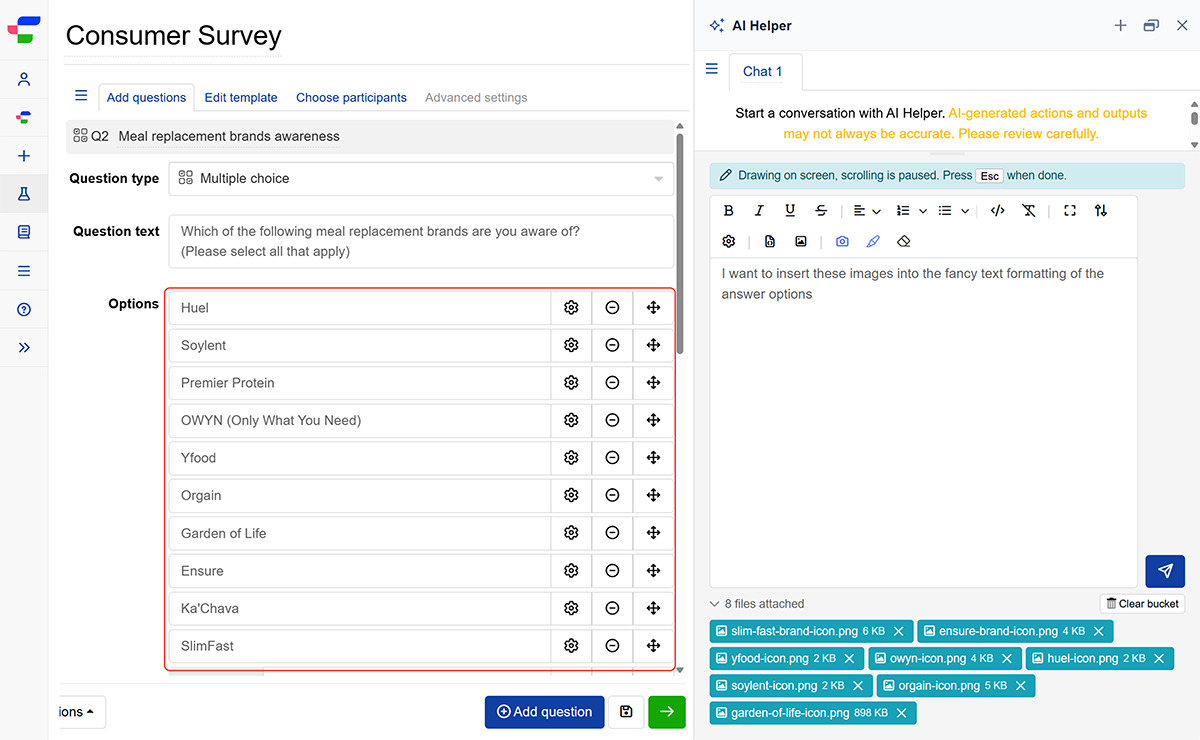
Task: Open the help question mark sidebar icon
Action: click(x=24, y=310)
